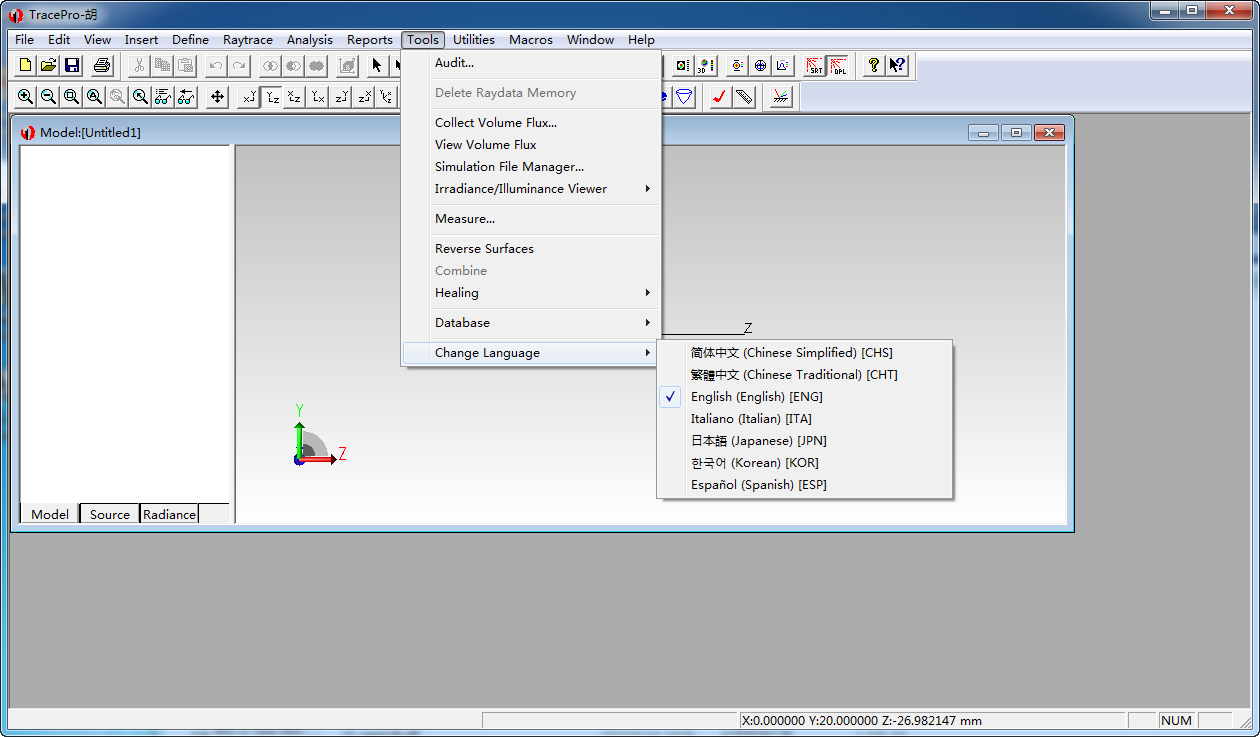The height and width of the screenshot is (737, 1260).
Task: Create a new file with the New icon
Action: coord(26,65)
